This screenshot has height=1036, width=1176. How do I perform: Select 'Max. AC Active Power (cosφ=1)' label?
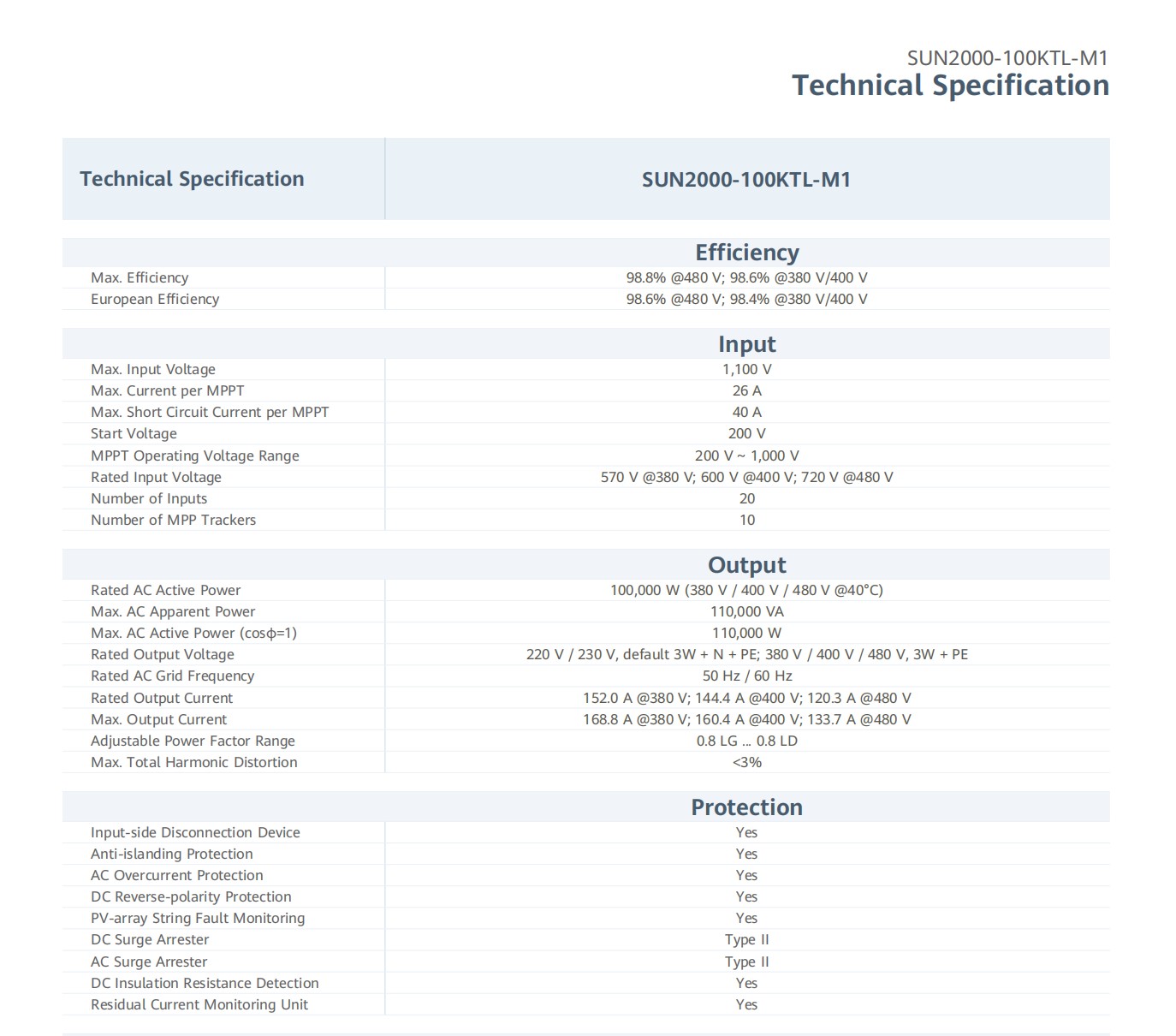194,633
